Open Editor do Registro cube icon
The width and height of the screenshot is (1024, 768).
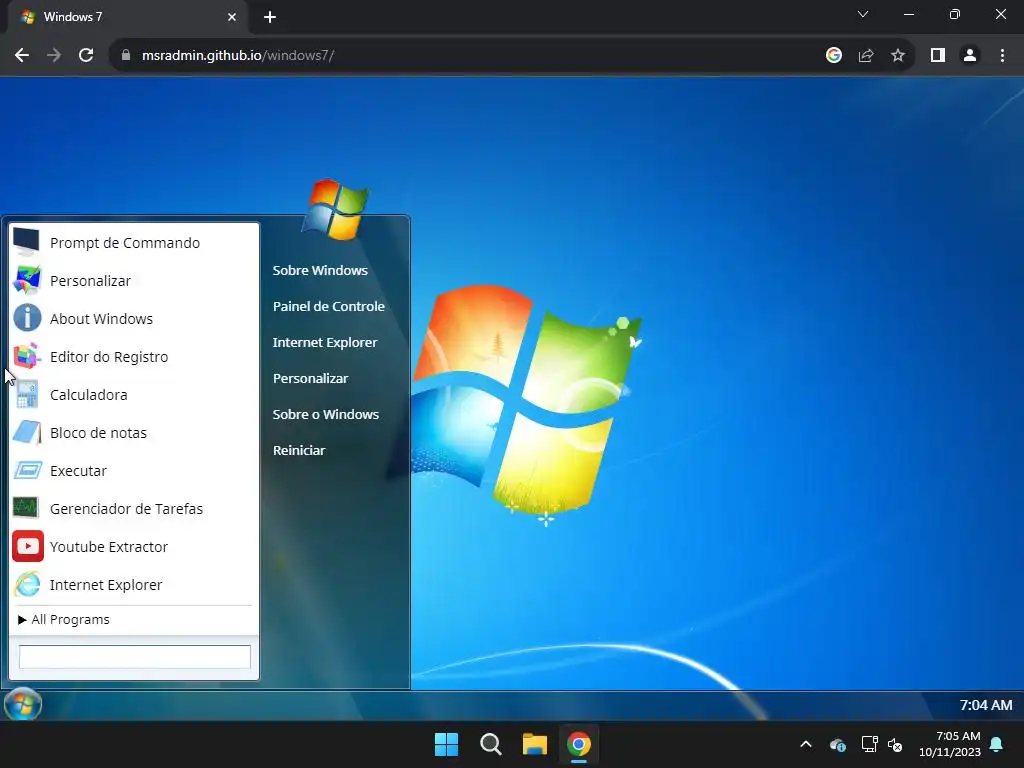pyautogui.click(x=27, y=357)
